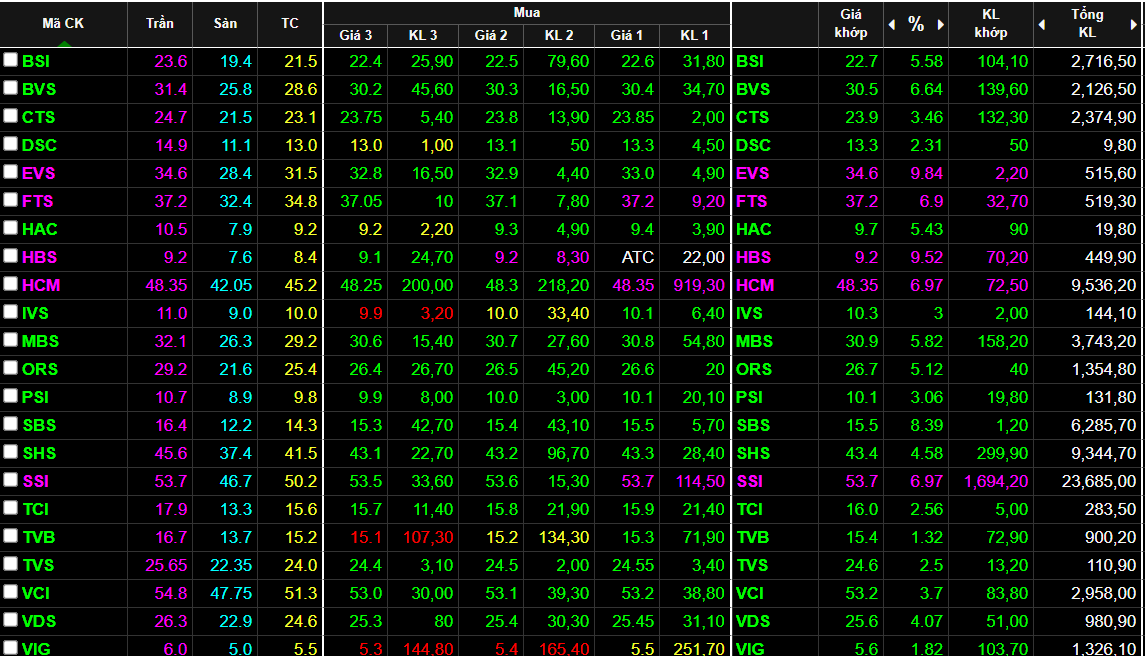Select the HCM row checkbox
The image size is (1145, 656).
[10, 285]
